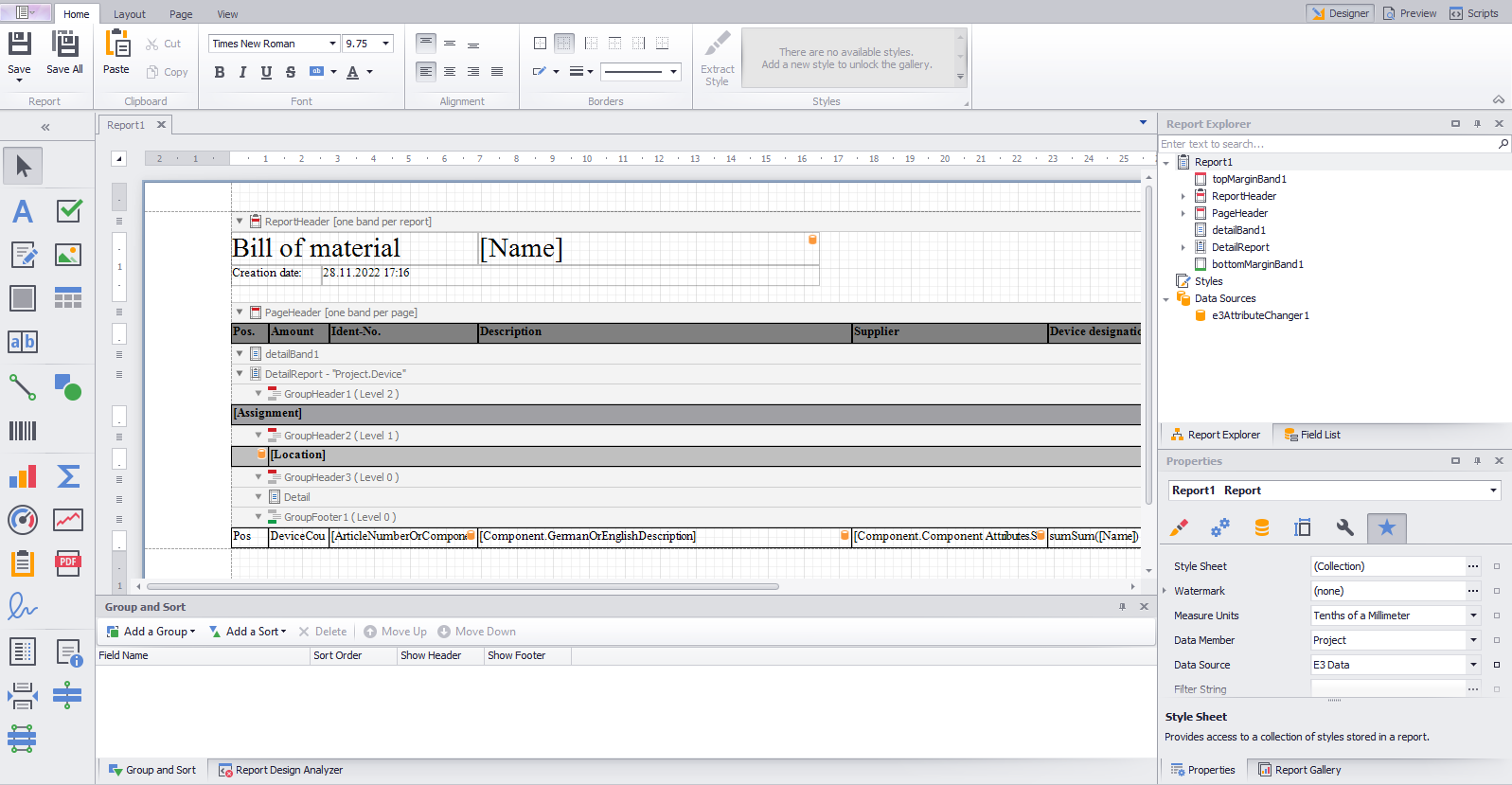Open the font color picker
Image resolution: width=1512 pixels, height=785 pixels.
[369, 72]
